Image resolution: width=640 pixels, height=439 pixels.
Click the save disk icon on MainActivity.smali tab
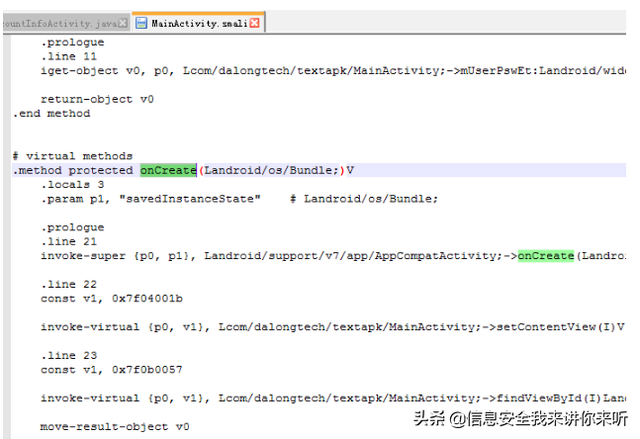(141, 23)
